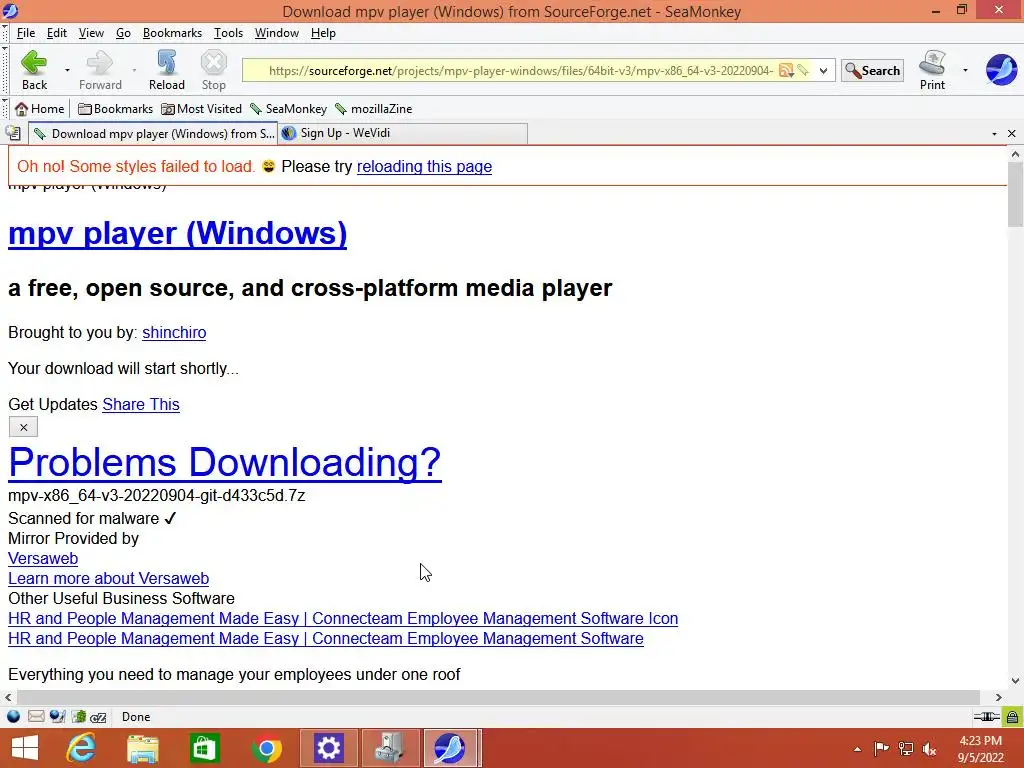Click the Share This link

[x=140, y=404]
